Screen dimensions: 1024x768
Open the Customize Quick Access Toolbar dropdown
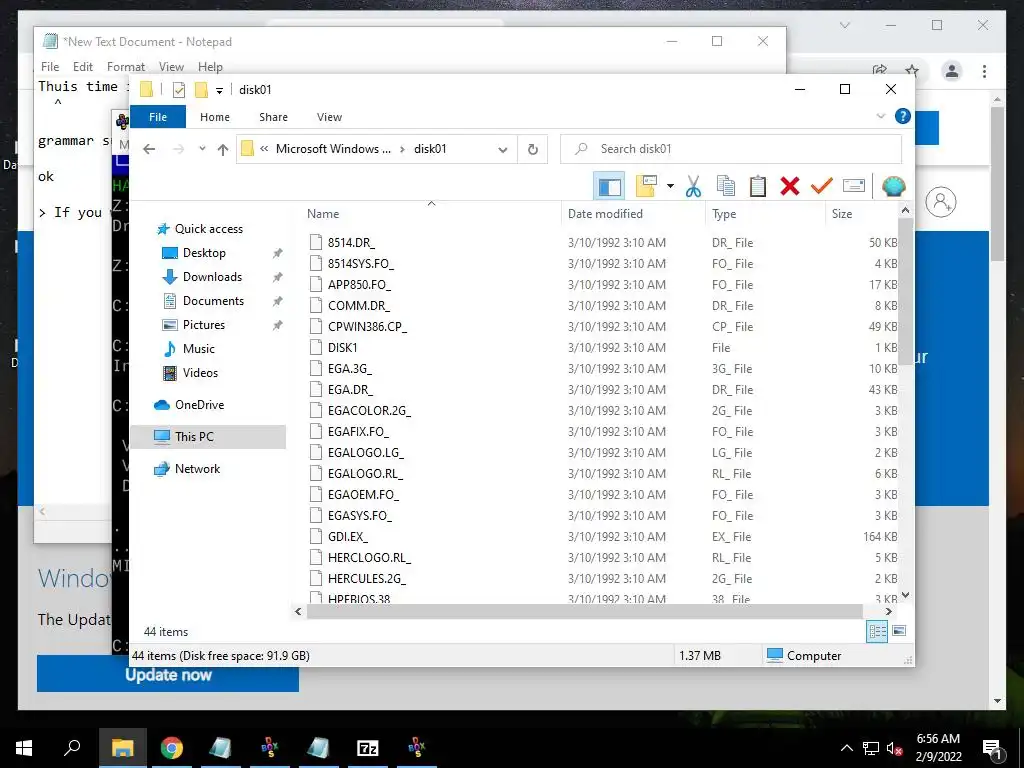pyautogui.click(x=219, y=91)
